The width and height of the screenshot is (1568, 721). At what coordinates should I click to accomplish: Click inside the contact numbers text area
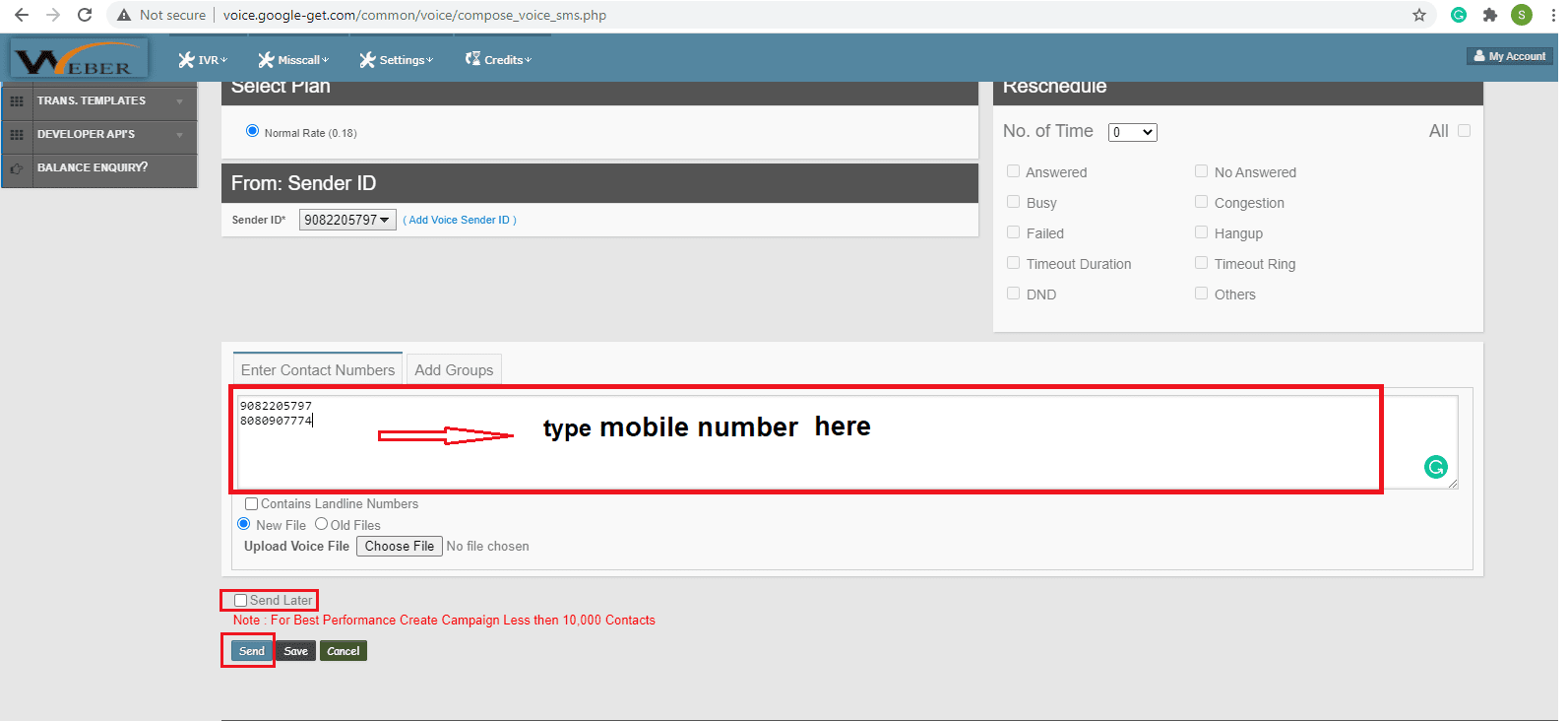point(787,453)
